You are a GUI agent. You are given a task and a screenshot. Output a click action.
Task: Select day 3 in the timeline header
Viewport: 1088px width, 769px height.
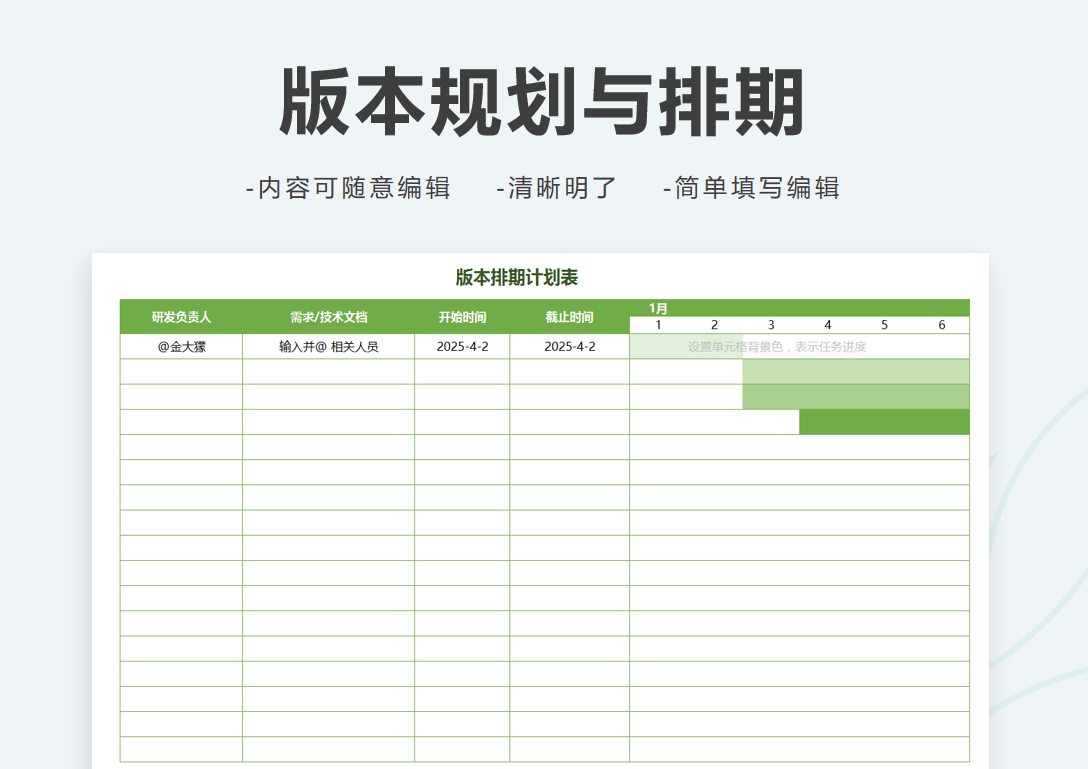(x=771, y=325)
